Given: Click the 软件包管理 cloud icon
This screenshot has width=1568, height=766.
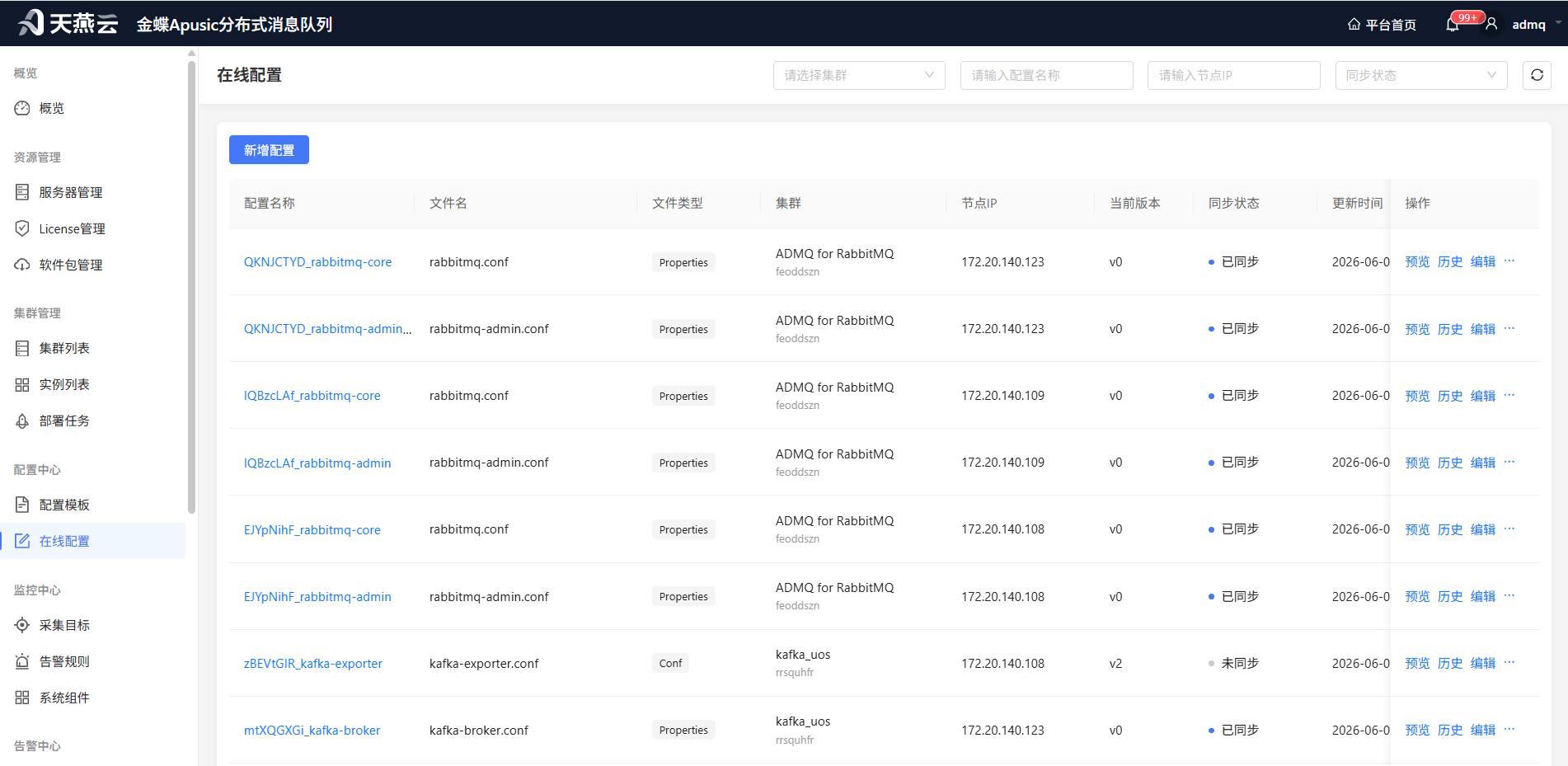Looking at the screenshot, I should [x=22, y=265].
